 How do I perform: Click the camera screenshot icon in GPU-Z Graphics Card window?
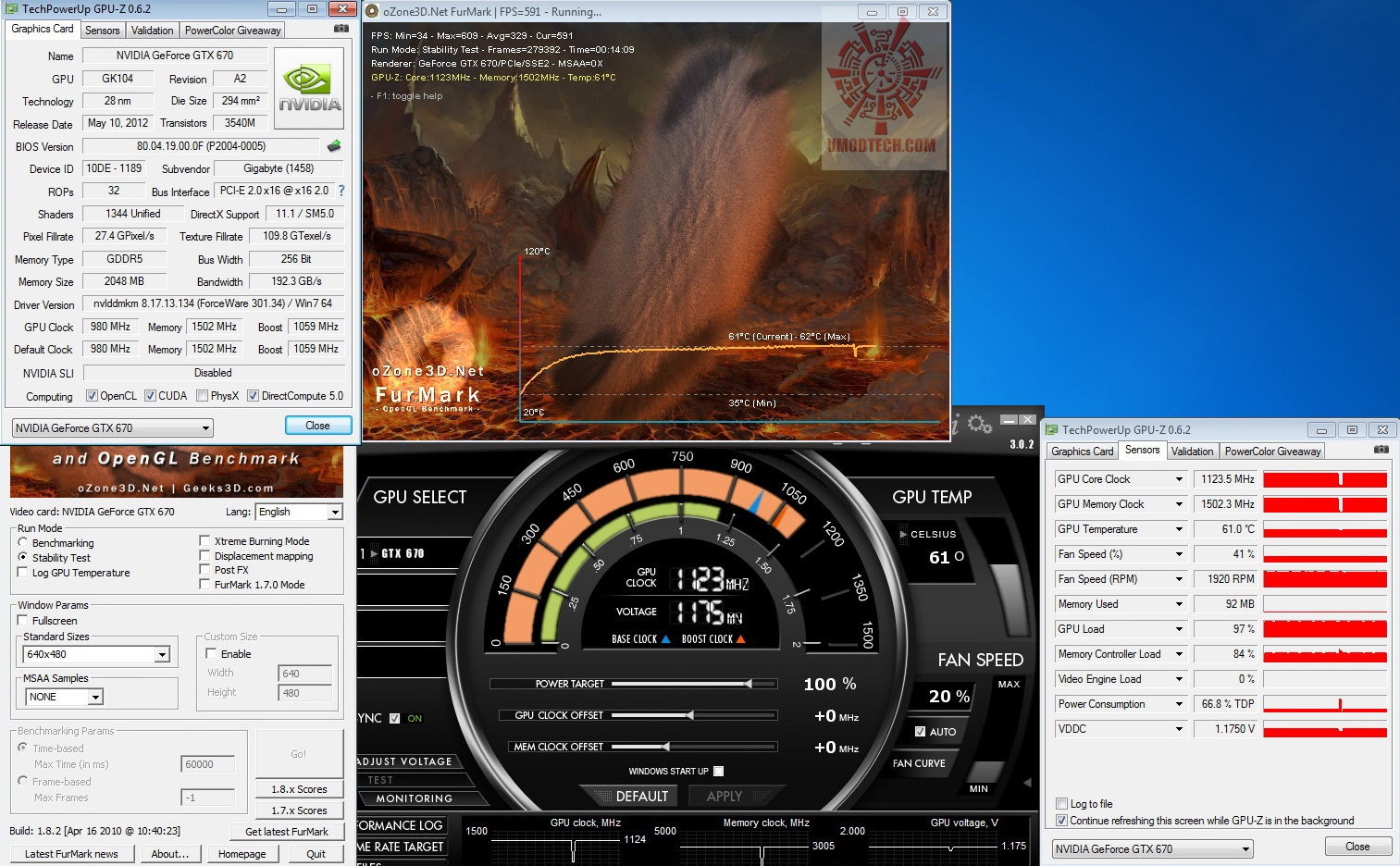341,29
